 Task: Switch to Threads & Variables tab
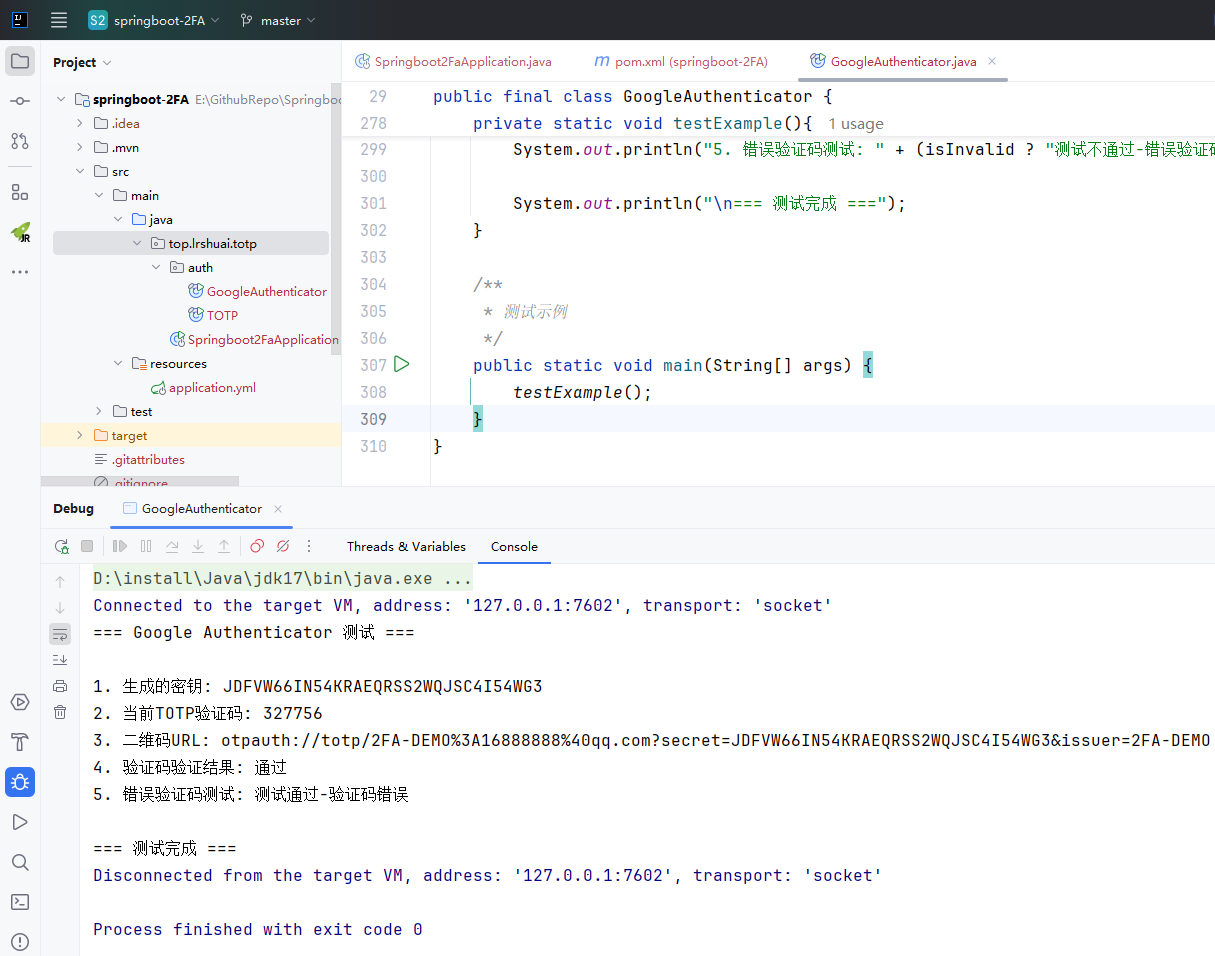click(x=406, y=547)
